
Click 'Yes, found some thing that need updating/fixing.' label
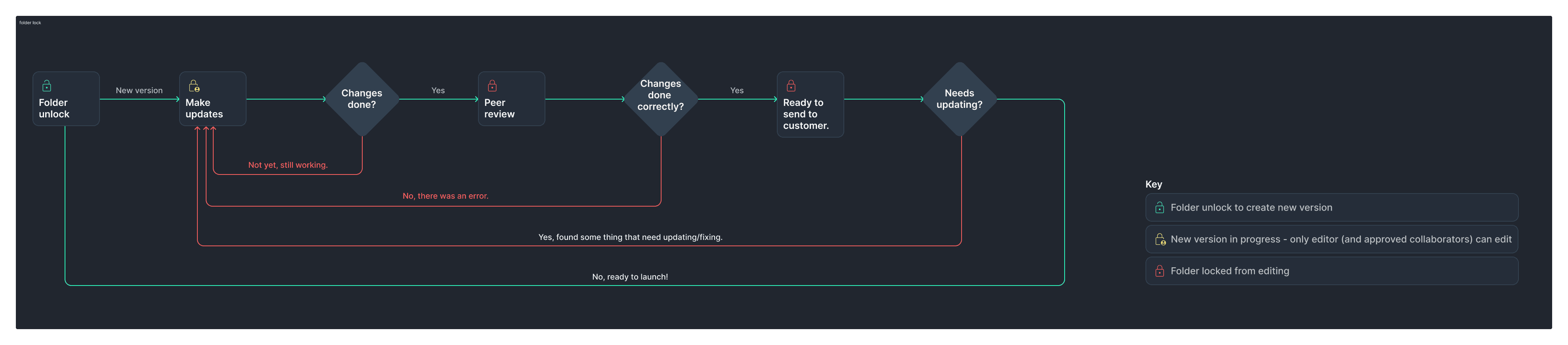click(x=631, y=237)
